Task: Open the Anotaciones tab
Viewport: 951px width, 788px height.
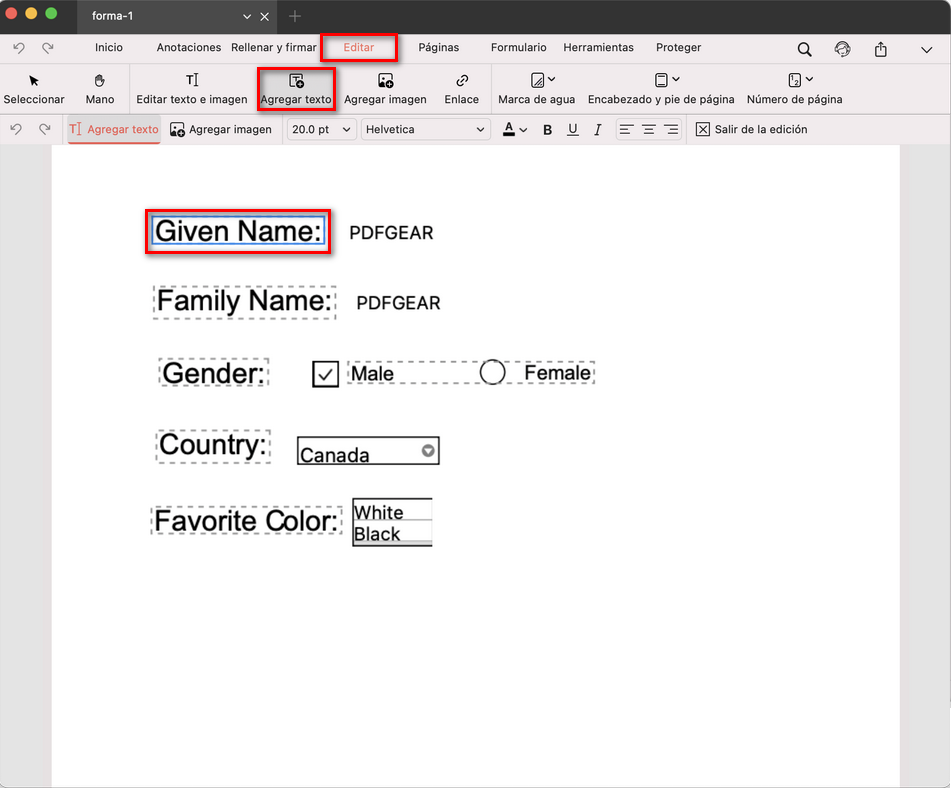Action: pyautogui.click(x=189, y=47)
